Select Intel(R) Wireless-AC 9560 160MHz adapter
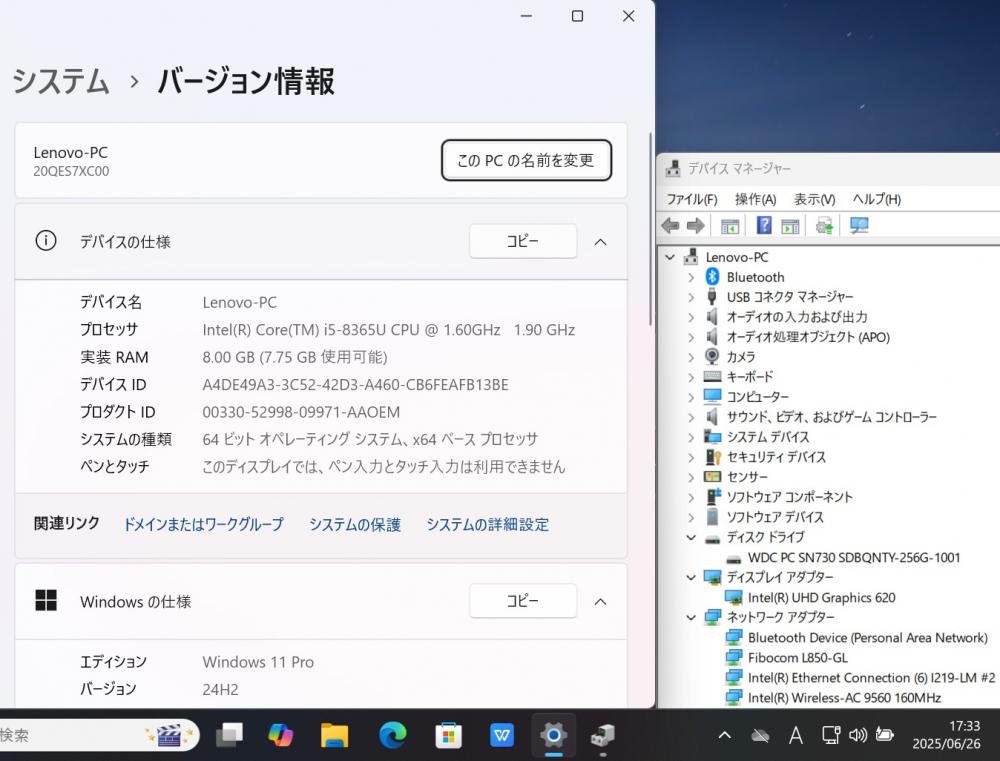The height and width of the screenshot is (761, 1000). point(844,698)
